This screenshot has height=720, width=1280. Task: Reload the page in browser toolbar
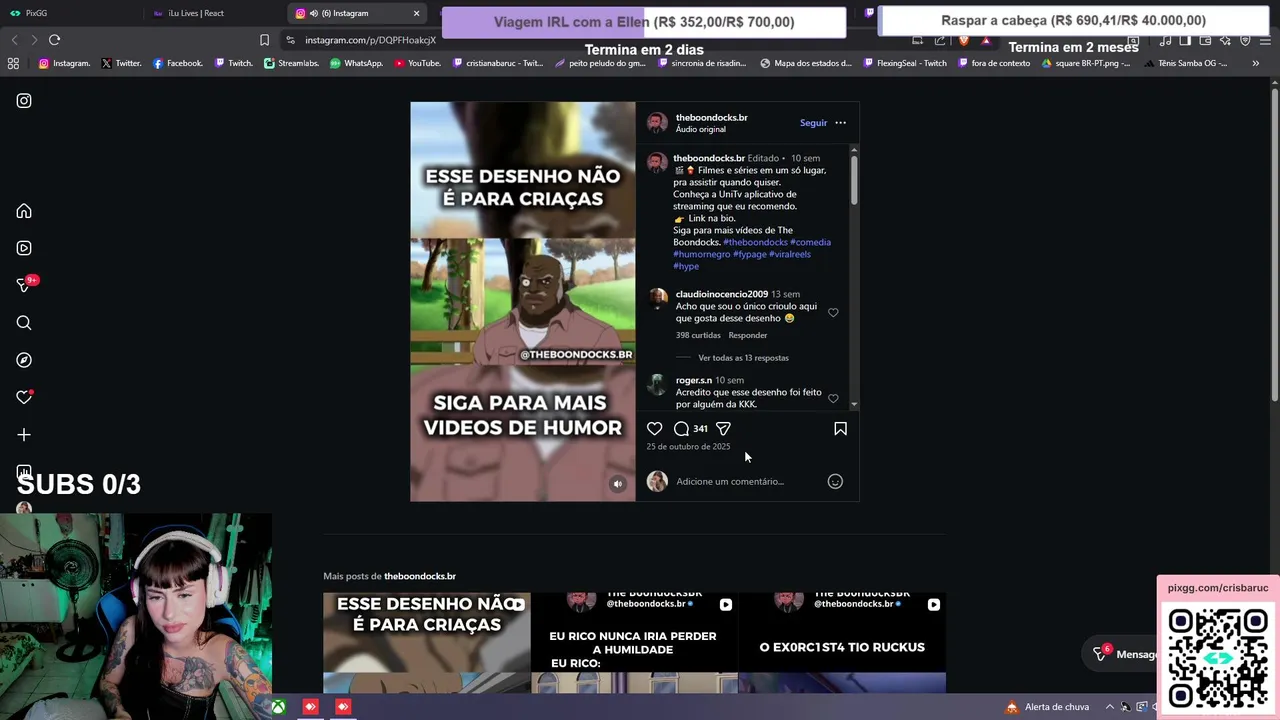(54, 40)
